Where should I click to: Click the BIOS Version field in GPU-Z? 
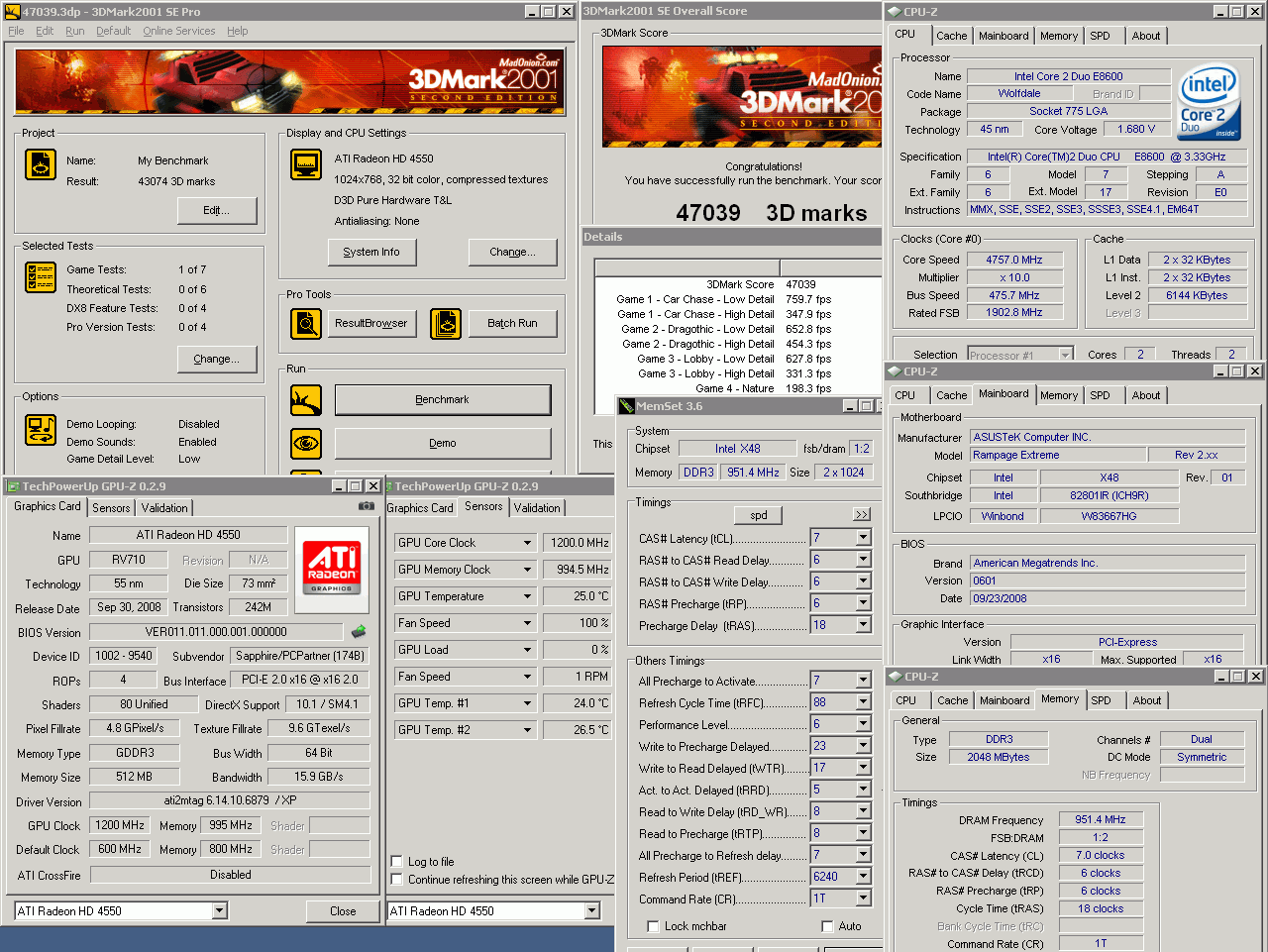(216, 632)
